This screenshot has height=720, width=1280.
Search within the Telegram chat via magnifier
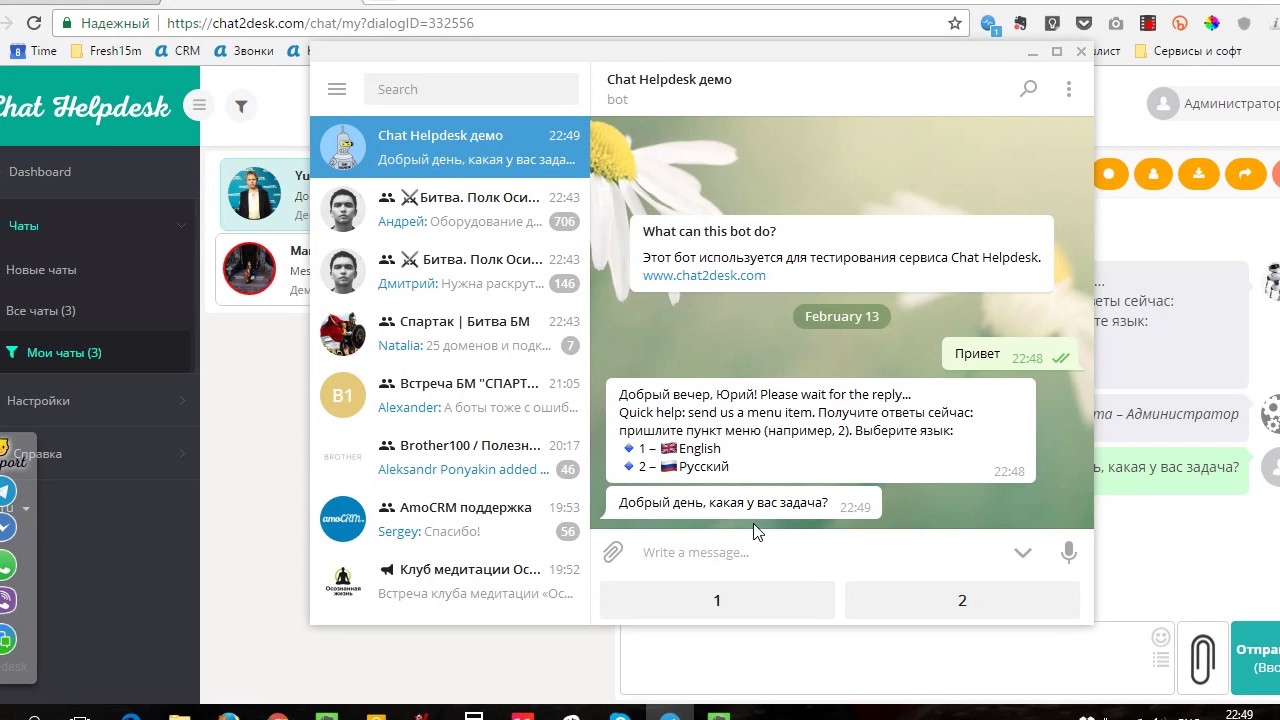coord(1028,89)
